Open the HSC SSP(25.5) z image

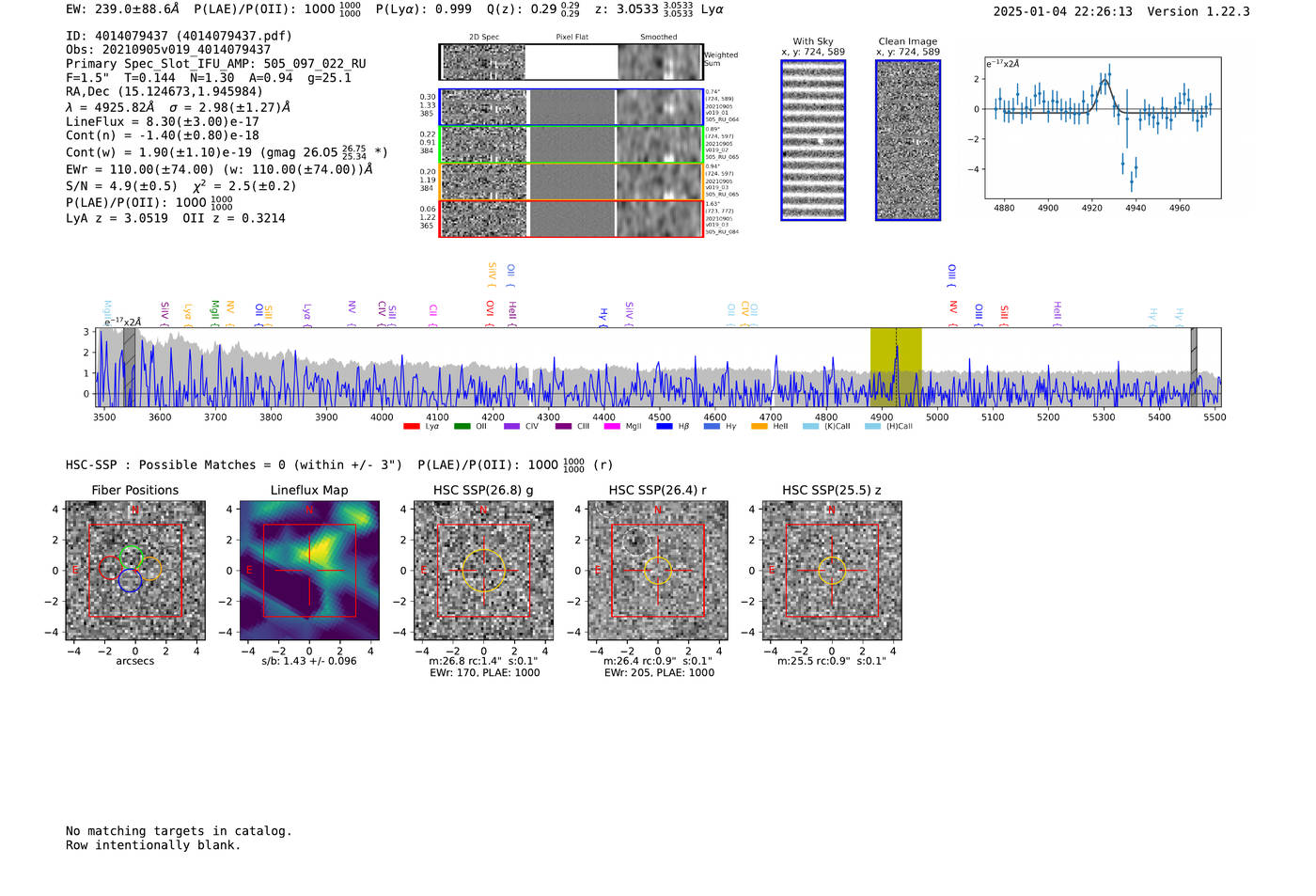(x=832, y=571)
